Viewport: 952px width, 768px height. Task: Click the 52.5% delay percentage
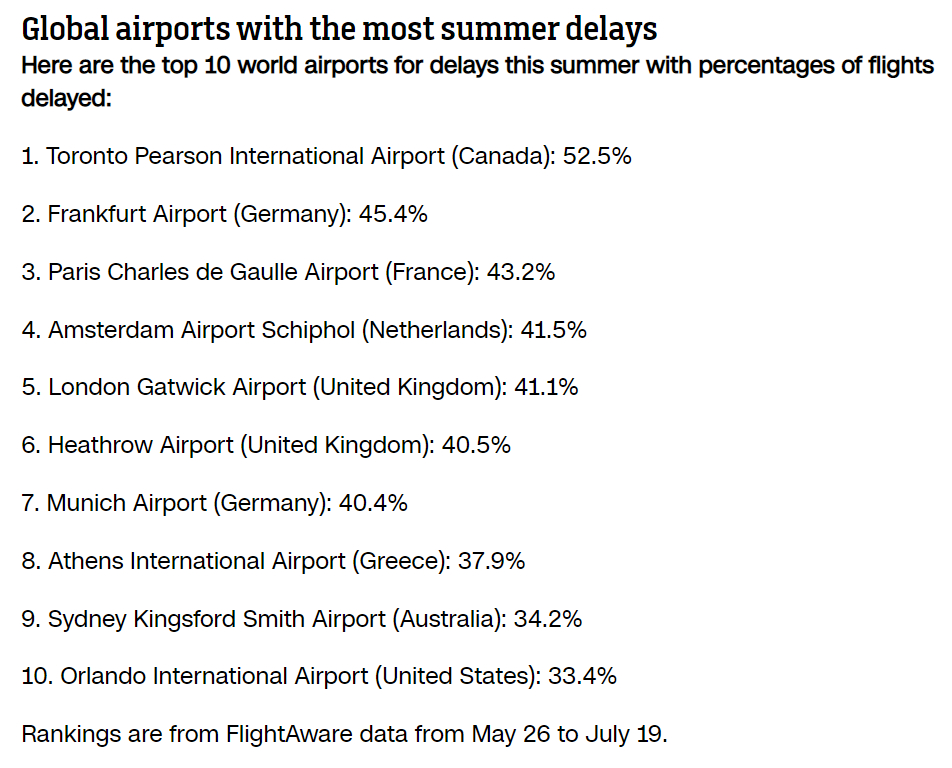tap(596, 156)
